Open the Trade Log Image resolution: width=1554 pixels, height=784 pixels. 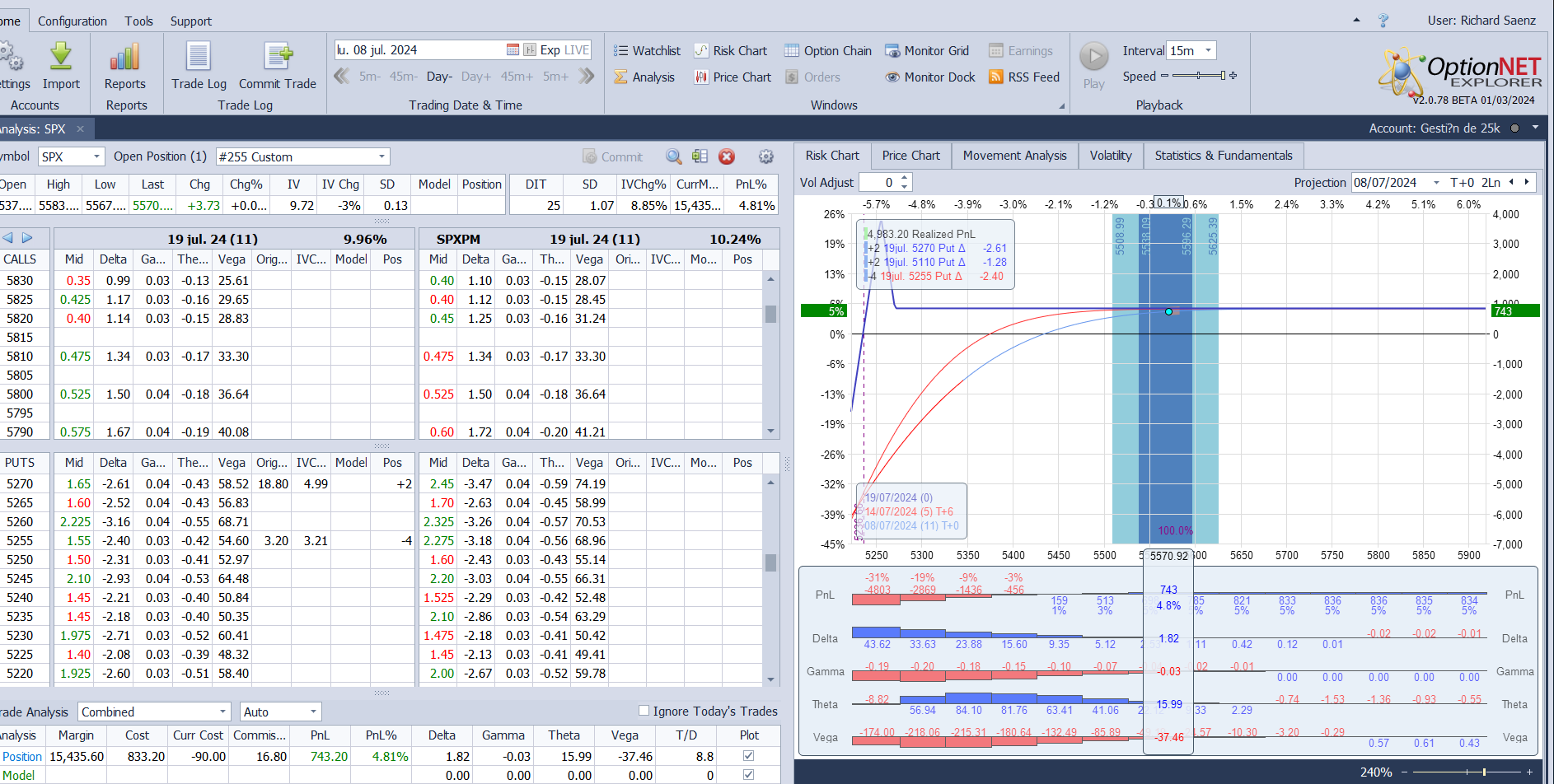[x=199, y=66]
